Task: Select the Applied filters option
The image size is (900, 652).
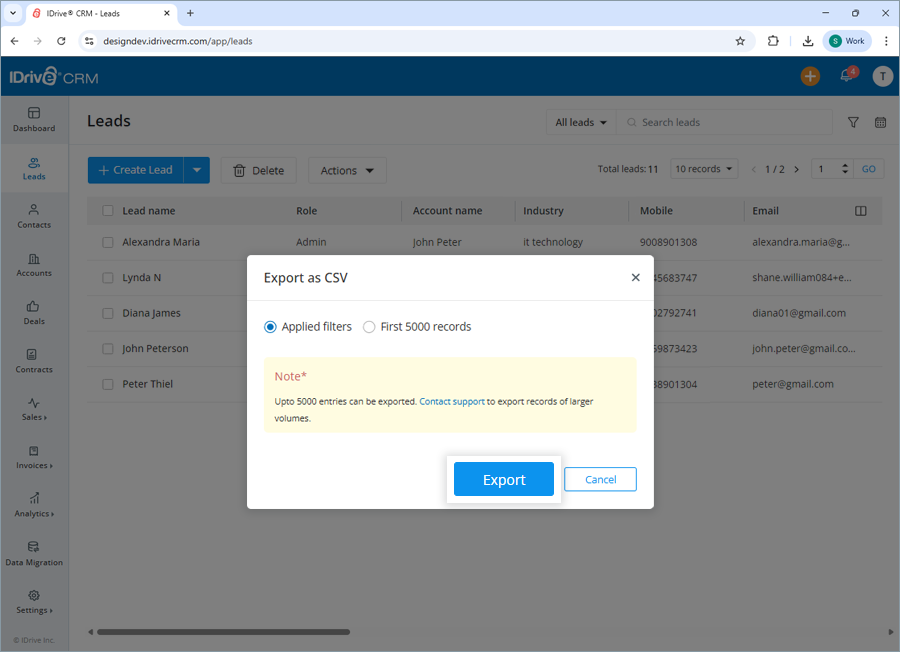Action: click(269, 326)
